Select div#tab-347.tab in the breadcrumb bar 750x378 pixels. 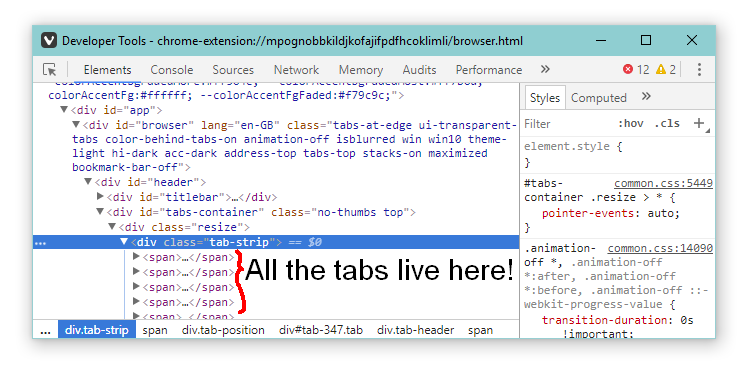click(x=321, y=330)
